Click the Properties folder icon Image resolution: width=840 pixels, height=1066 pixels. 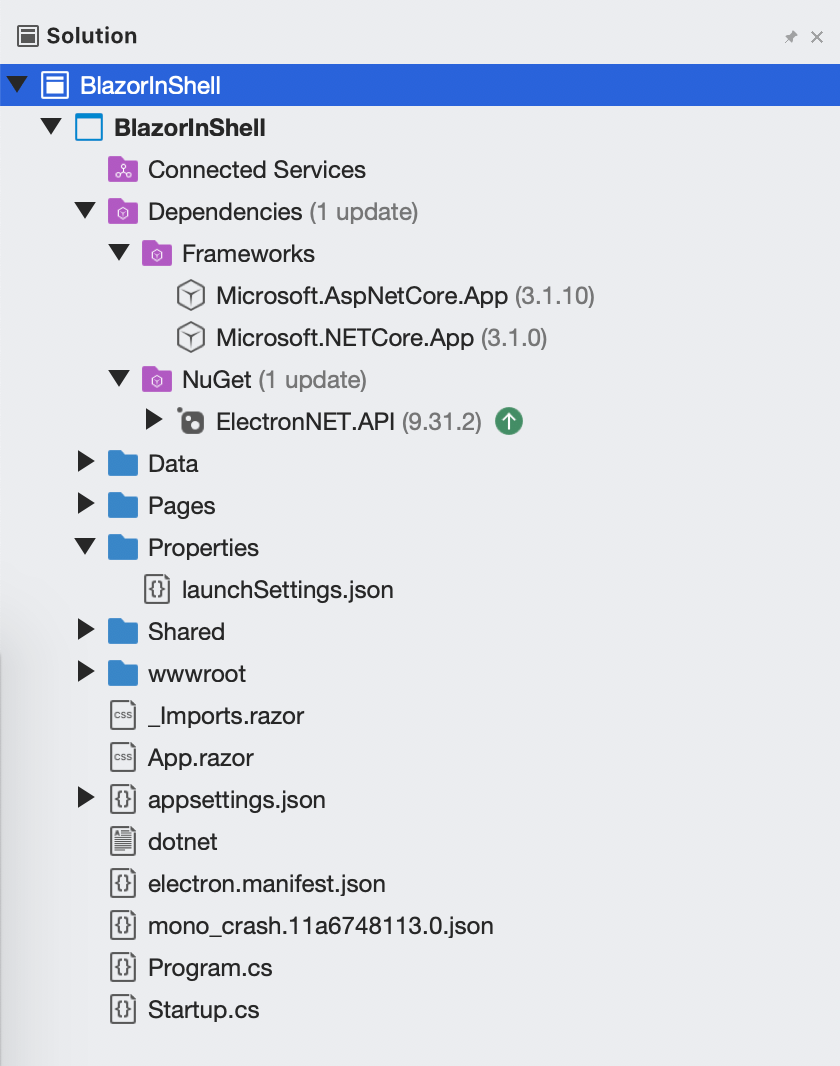coord(123,547)
